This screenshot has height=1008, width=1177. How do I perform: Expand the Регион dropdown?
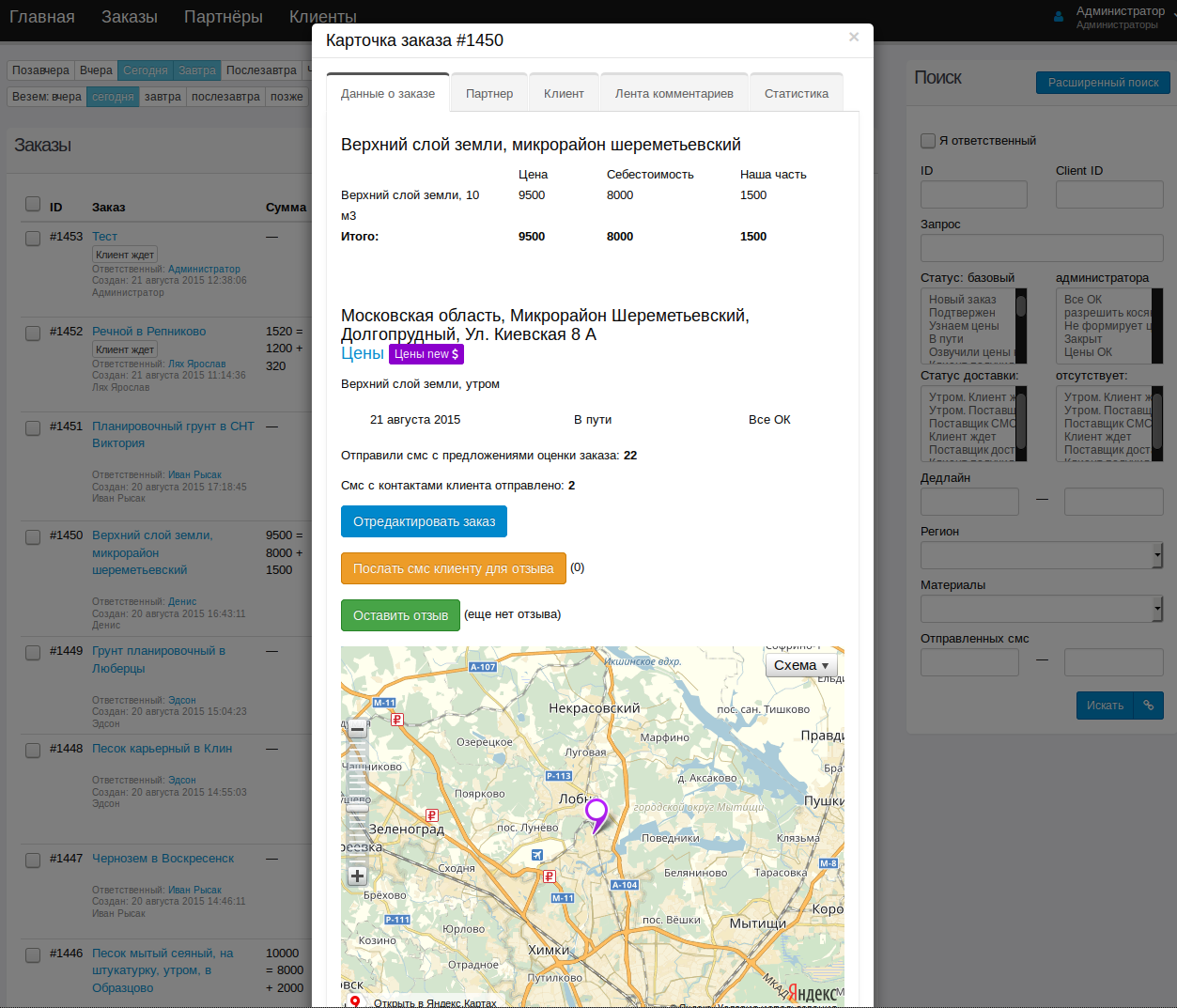(1042, 555)
